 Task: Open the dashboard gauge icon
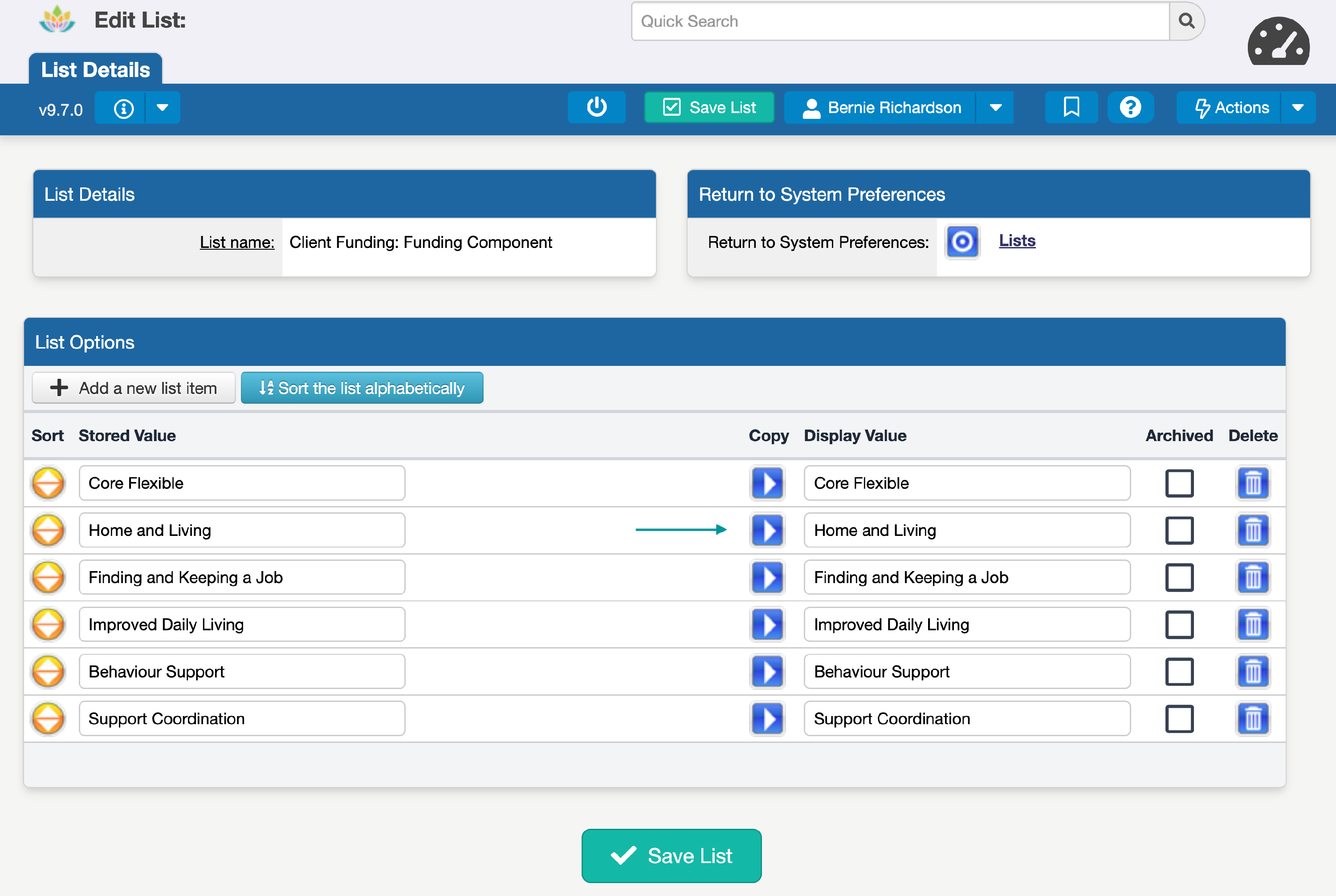(1278, 42)
